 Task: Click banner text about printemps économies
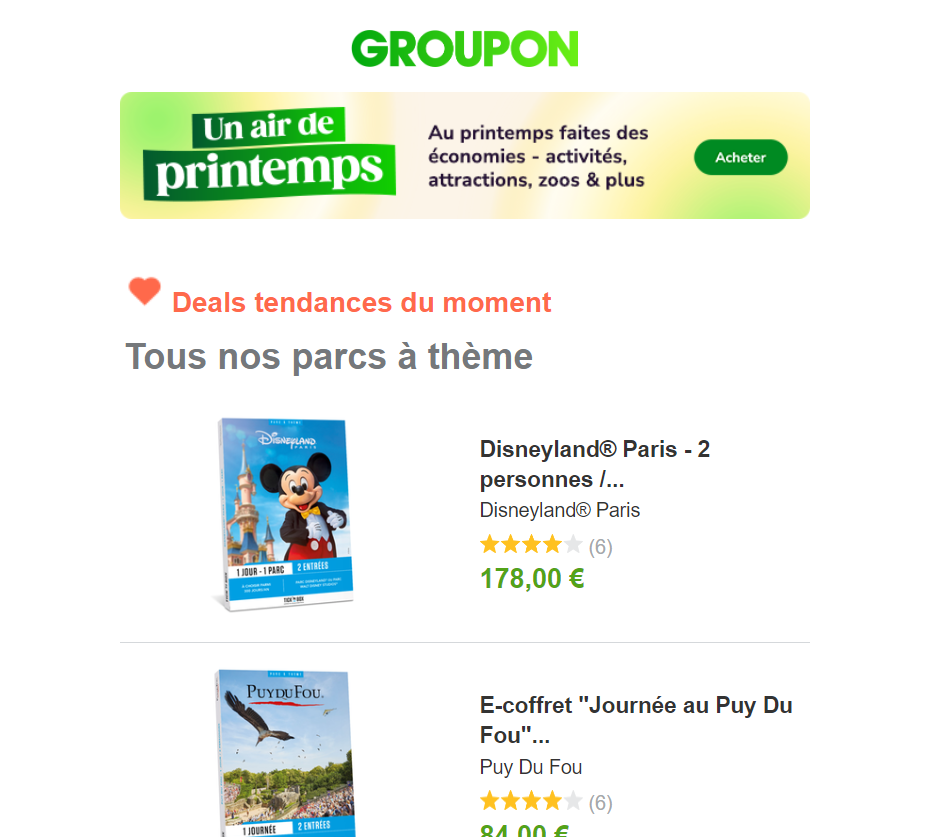538,156
